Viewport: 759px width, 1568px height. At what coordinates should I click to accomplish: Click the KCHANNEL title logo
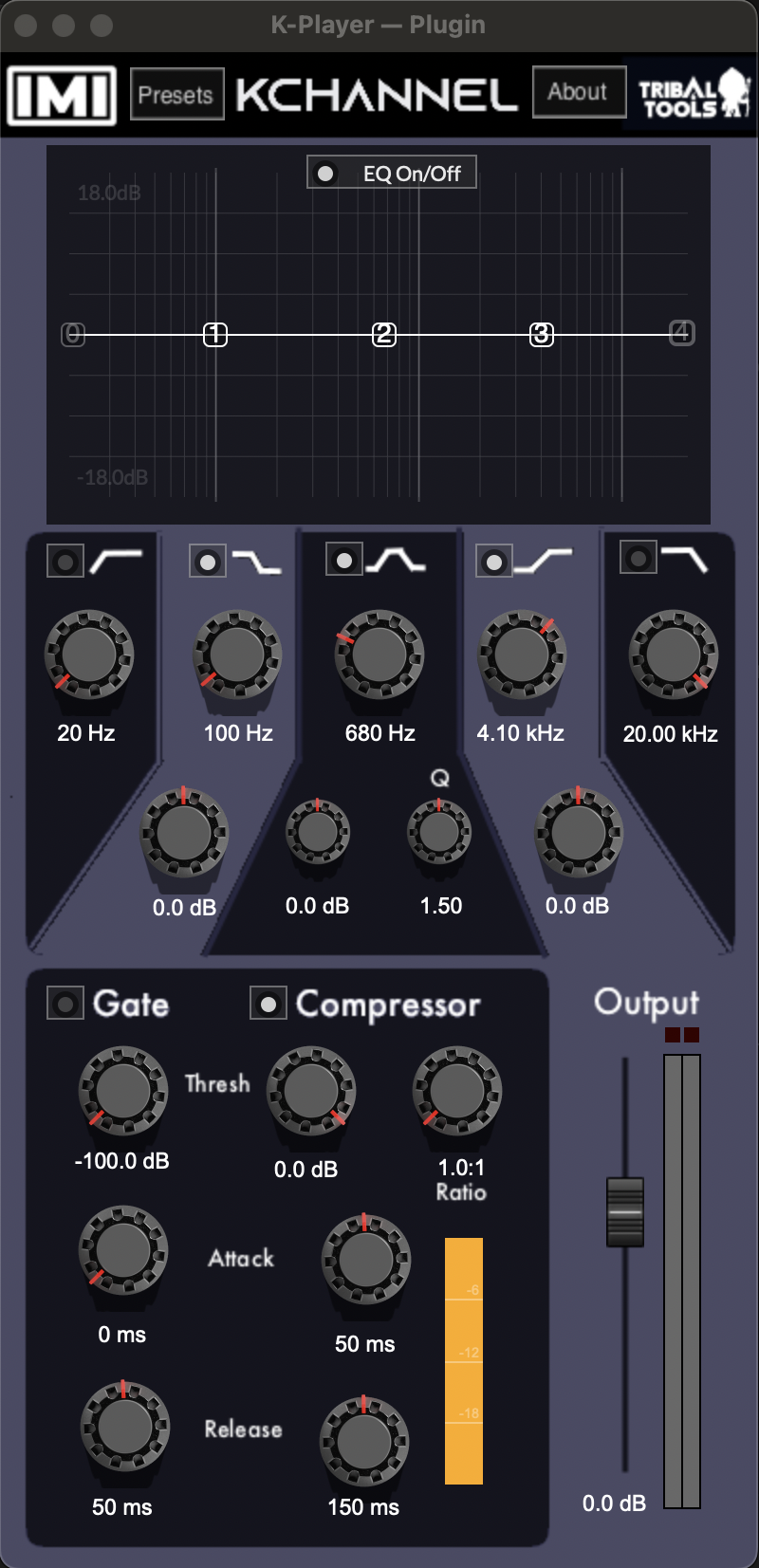coord(377,95)
